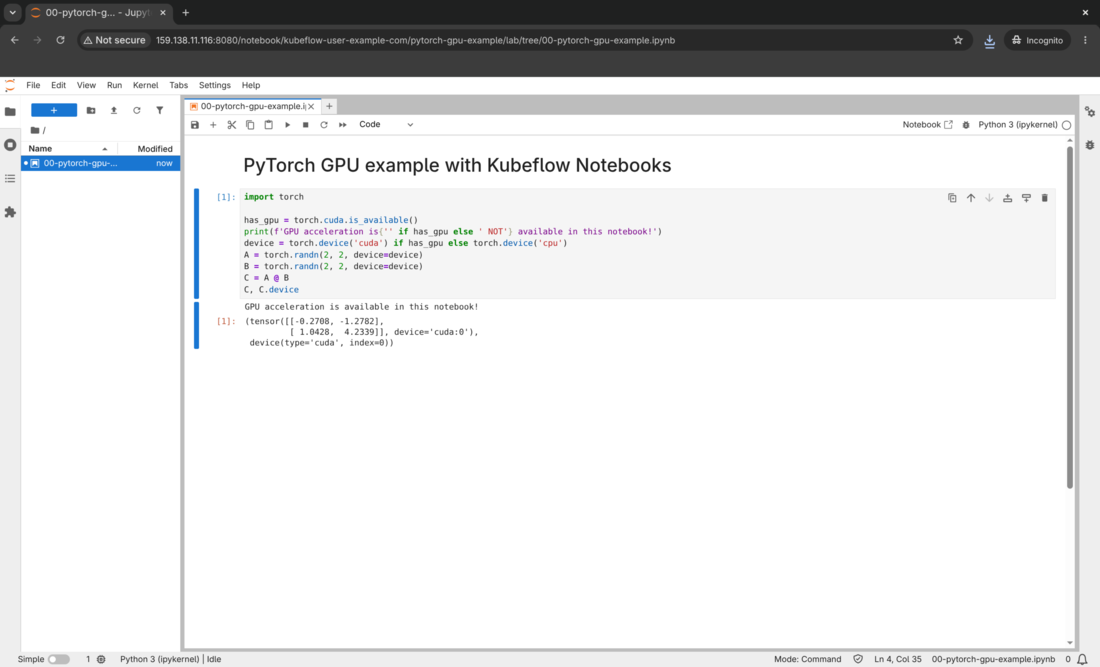Insert a cell above from cell toolbar
Viewport: 1100px width, 667px height.
tap(1007, 198)
